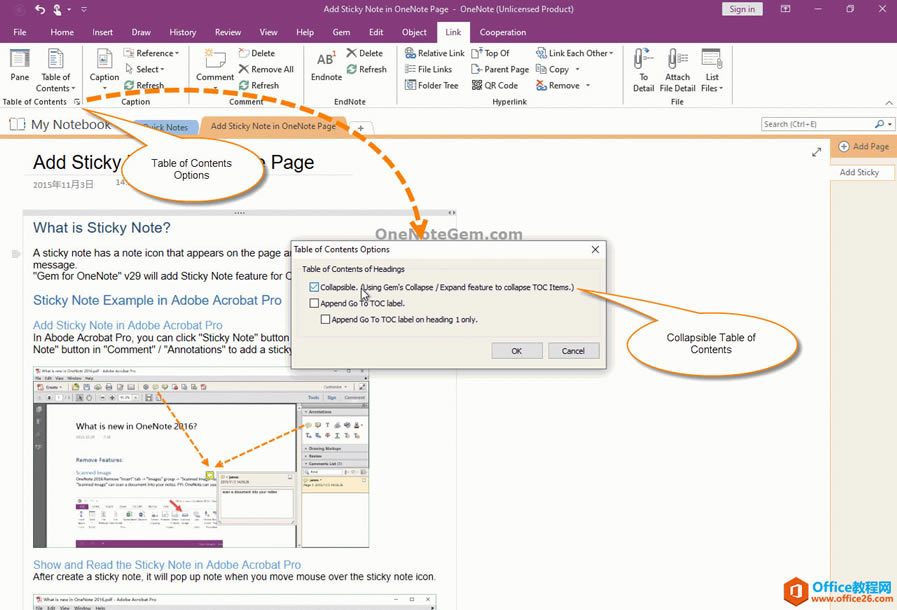
Task: Click the File Links icon
Action: [410, 69]
